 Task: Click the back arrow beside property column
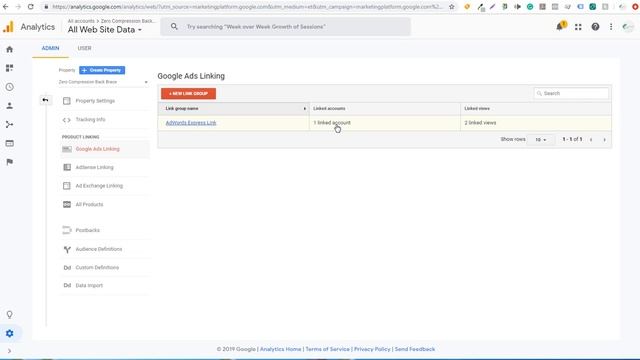45,100
